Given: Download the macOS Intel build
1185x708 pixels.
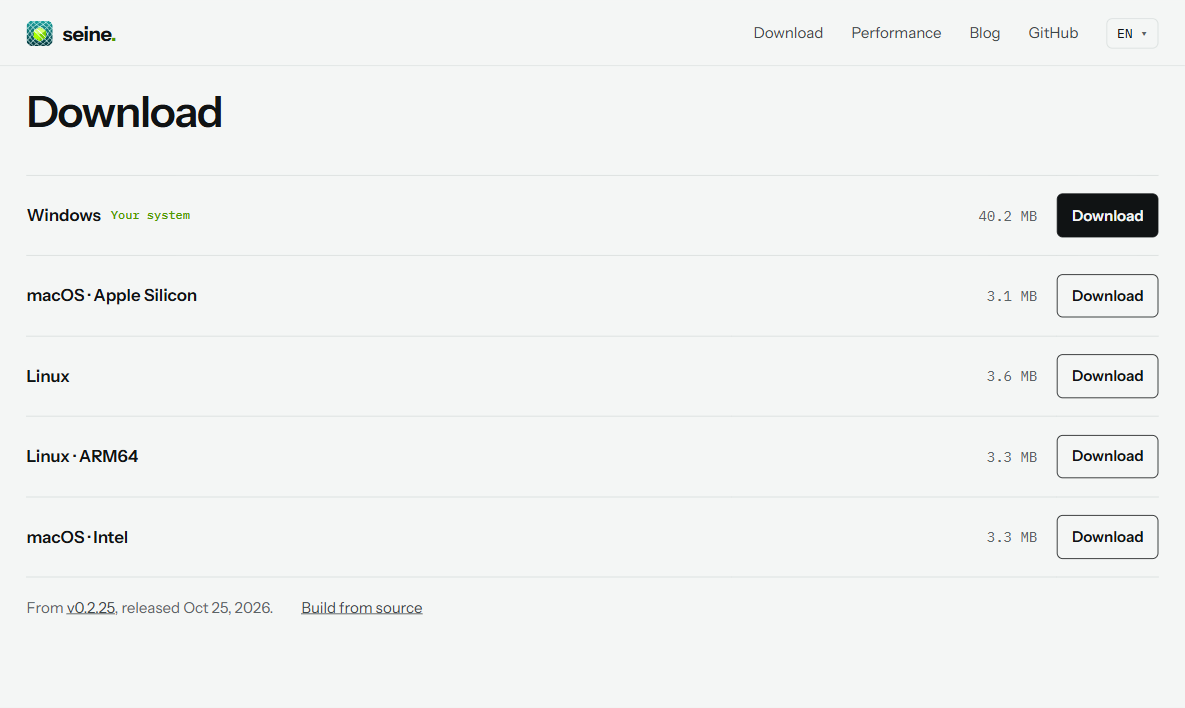Looking at the screenshot, I should [1106, 536].
